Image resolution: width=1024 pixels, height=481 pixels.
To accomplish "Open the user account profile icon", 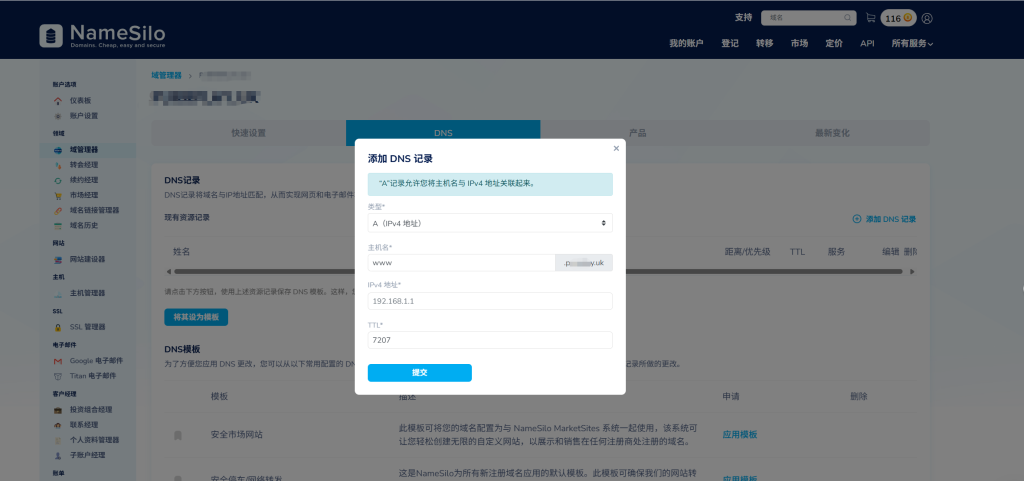I will click(x=927, y=18).
